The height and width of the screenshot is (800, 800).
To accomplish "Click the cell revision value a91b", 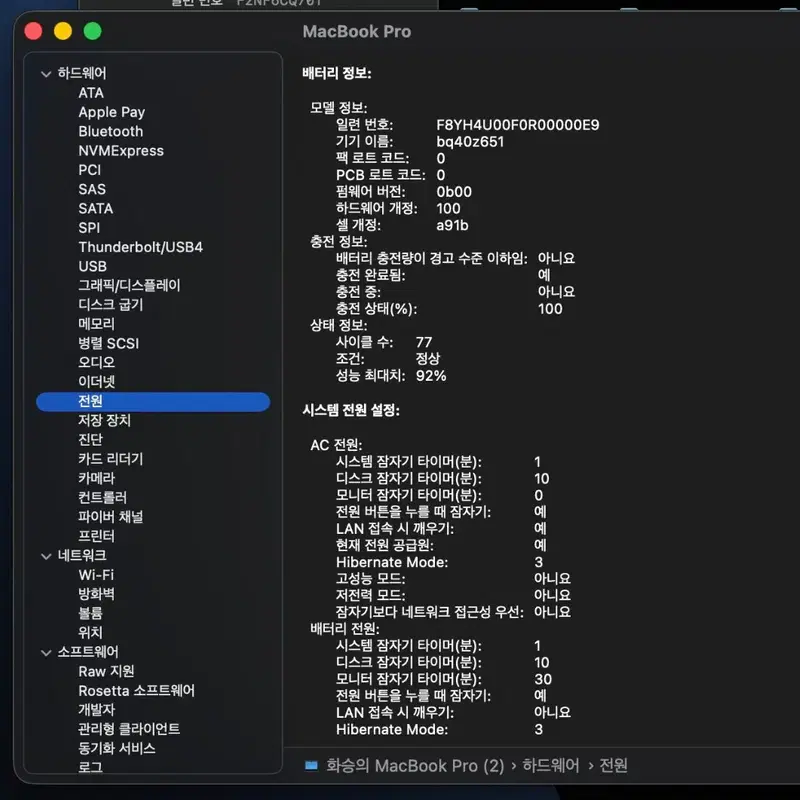I will coord(453,226).
